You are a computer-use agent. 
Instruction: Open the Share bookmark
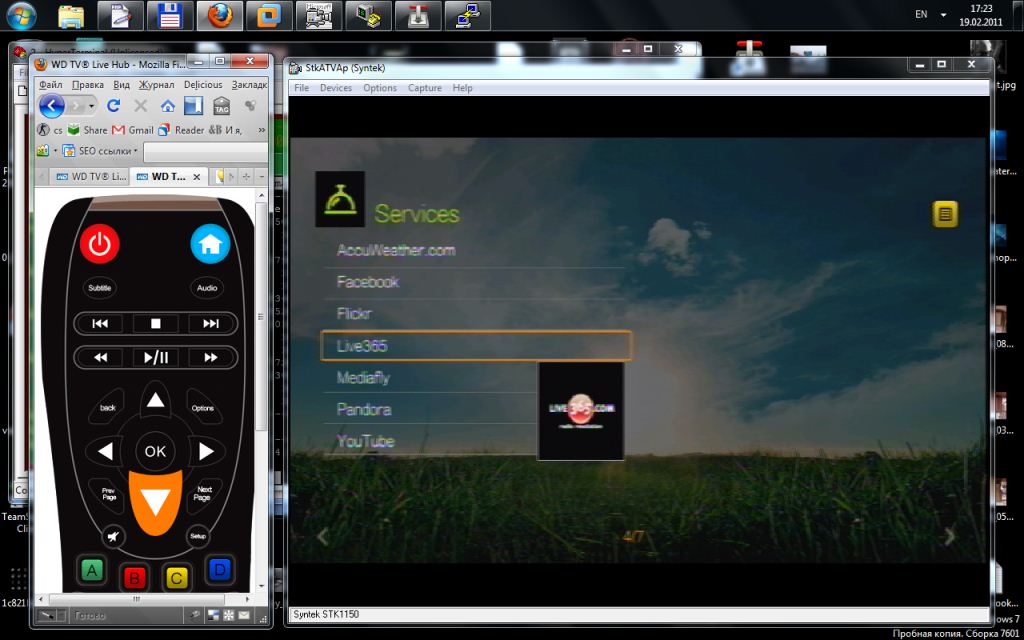point(87,130)
